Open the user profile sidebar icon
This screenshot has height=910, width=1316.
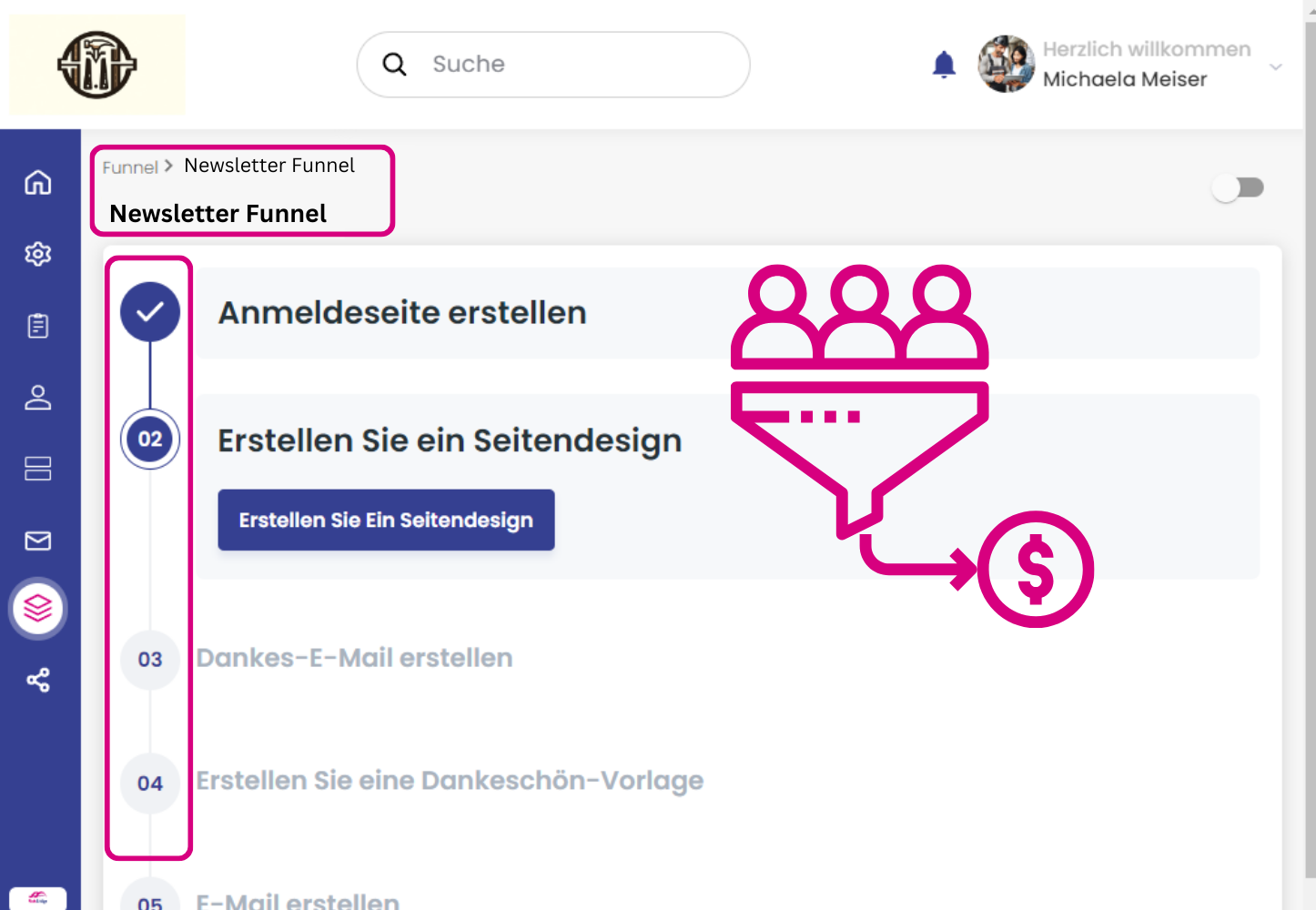tap(38, 398)
